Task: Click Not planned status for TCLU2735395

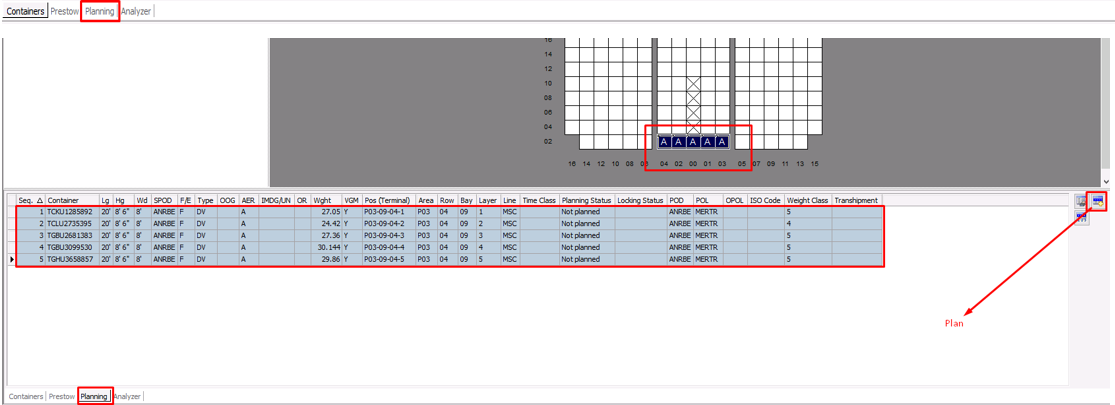Action: click(x=587, y=223)
